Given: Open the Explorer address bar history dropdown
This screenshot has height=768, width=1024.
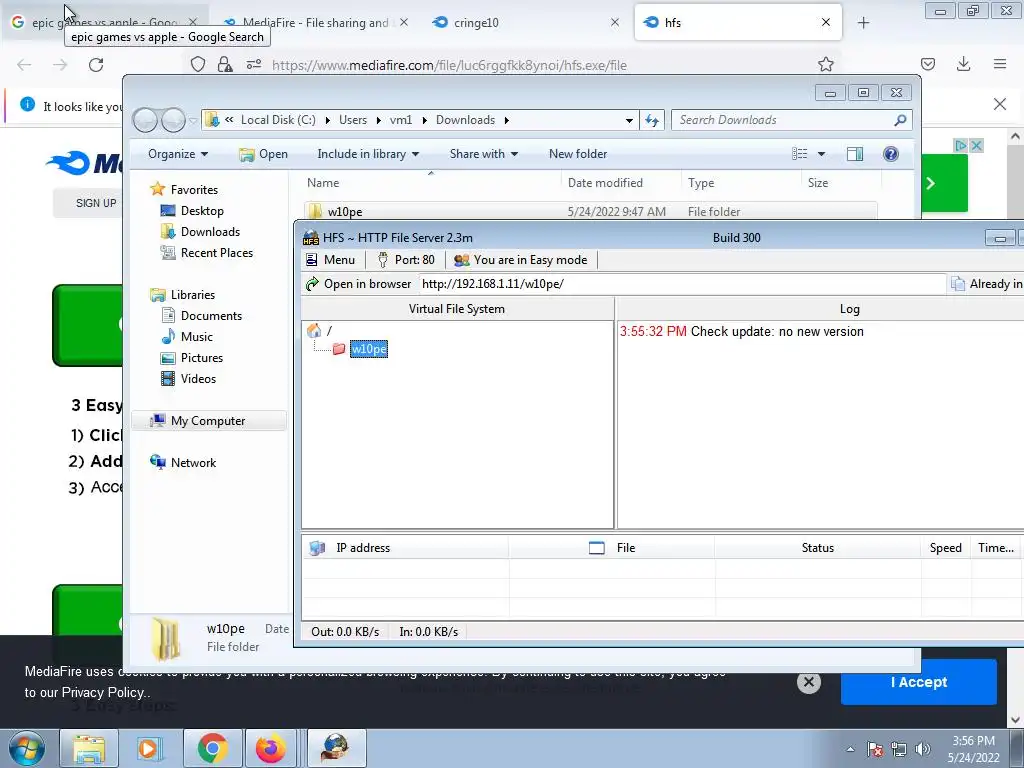Looking at the screenshot, I should [x=629, y=120].
